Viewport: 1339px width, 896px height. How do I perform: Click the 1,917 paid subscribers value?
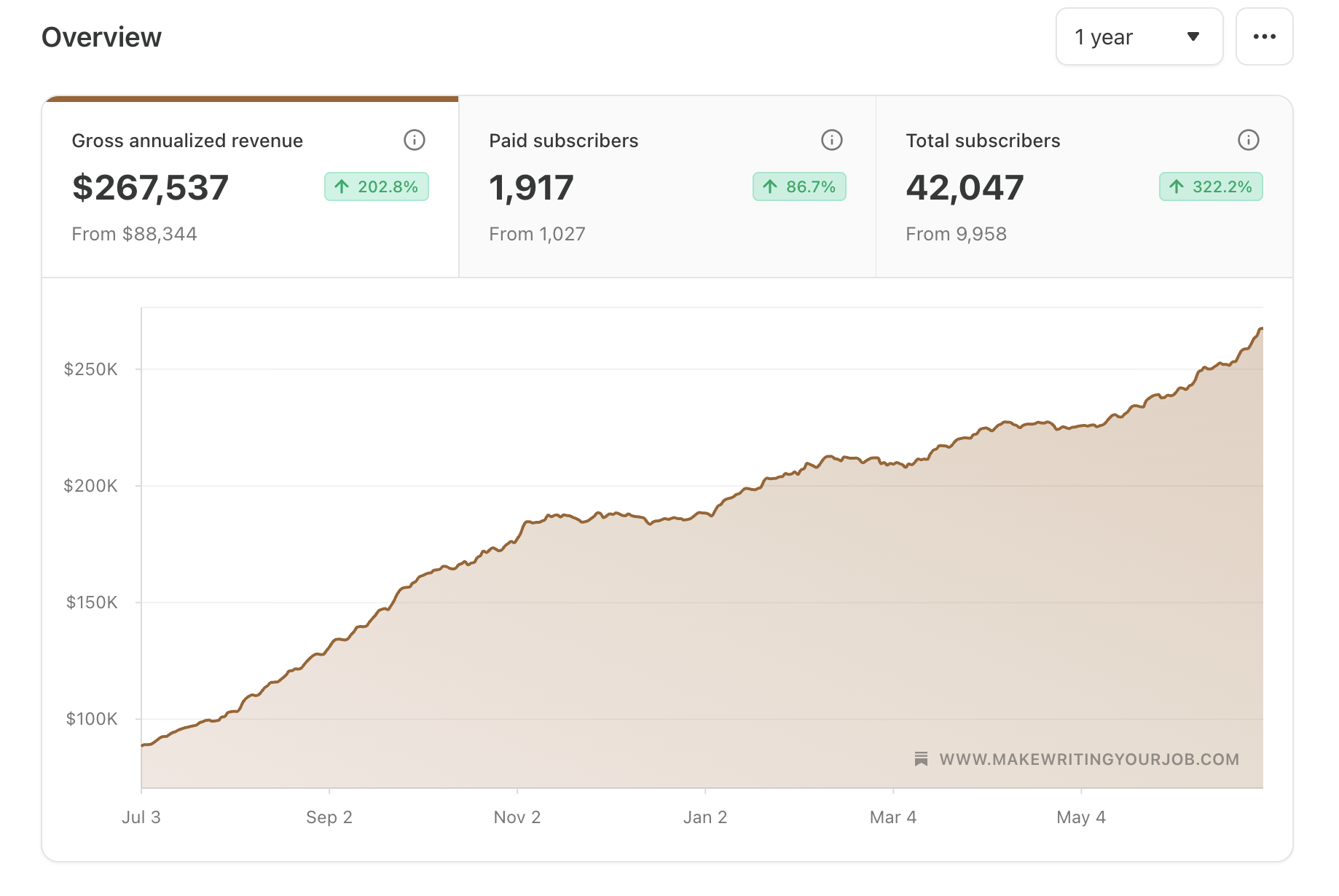tap(531, 188)
